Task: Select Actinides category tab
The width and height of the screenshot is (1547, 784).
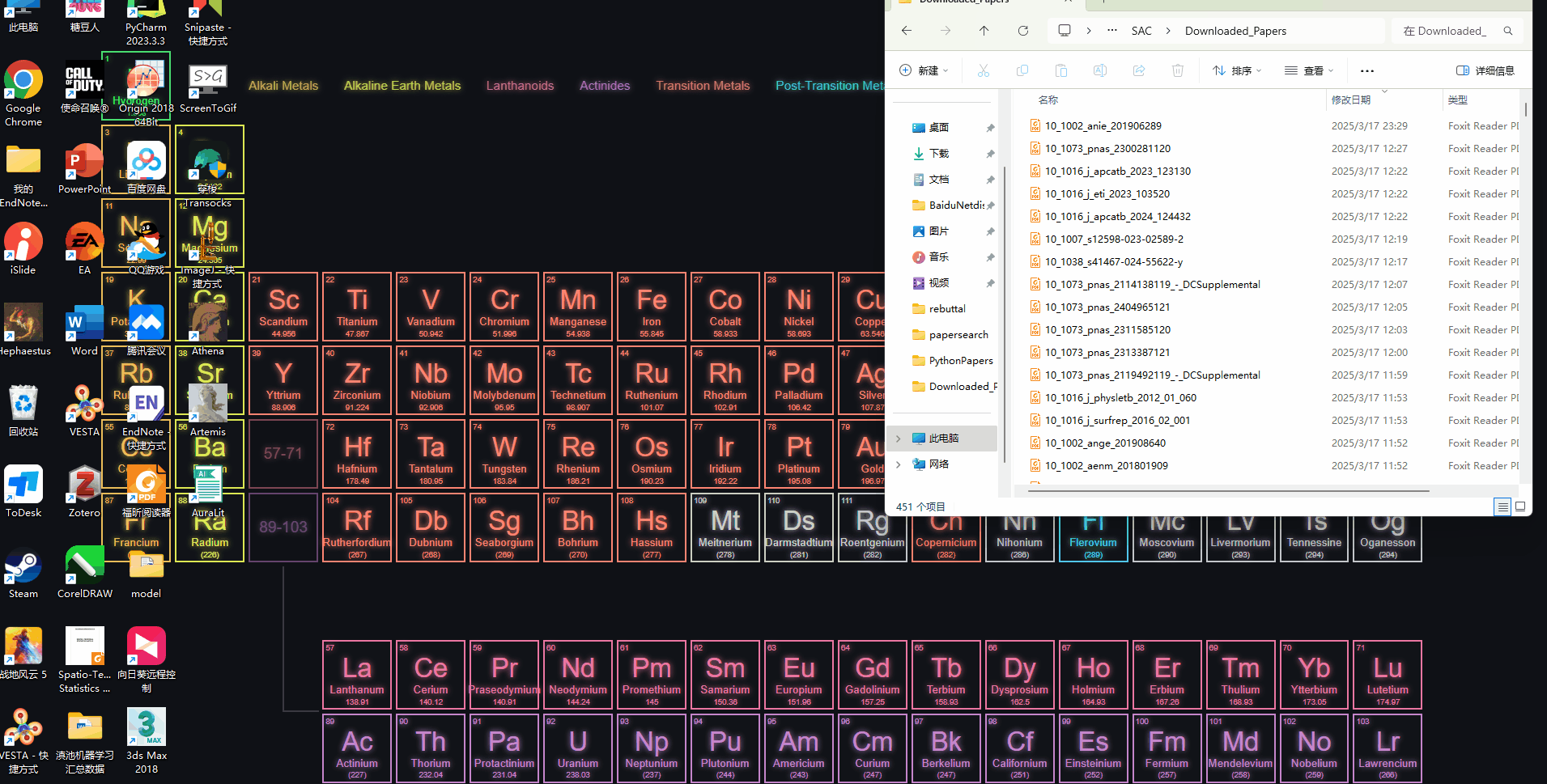Action: pos(605,86)
